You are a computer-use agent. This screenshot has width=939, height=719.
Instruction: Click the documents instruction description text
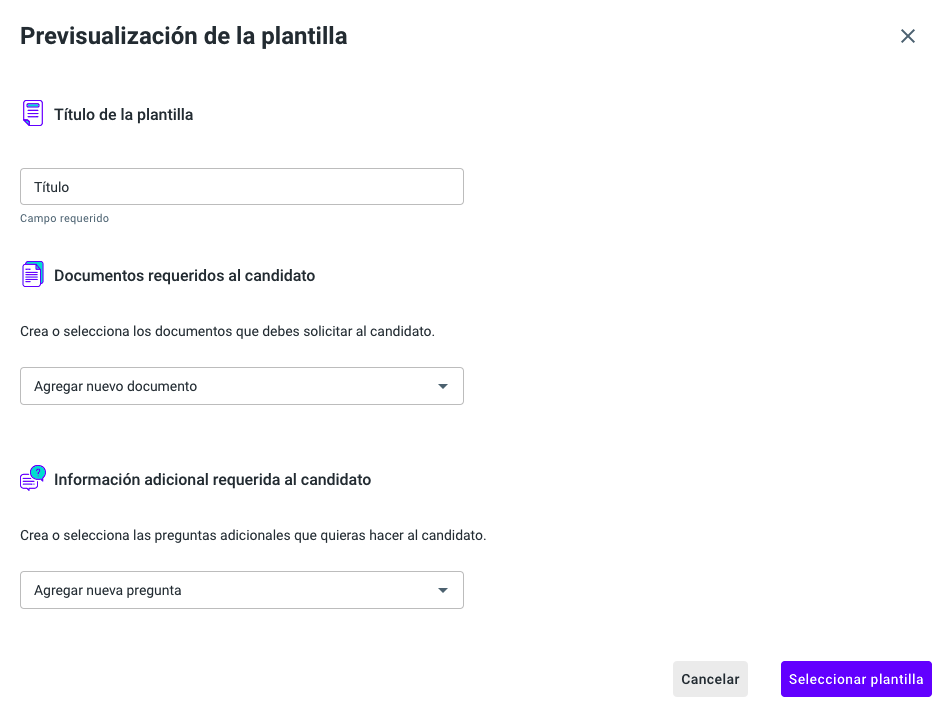(x=227, y=331)
